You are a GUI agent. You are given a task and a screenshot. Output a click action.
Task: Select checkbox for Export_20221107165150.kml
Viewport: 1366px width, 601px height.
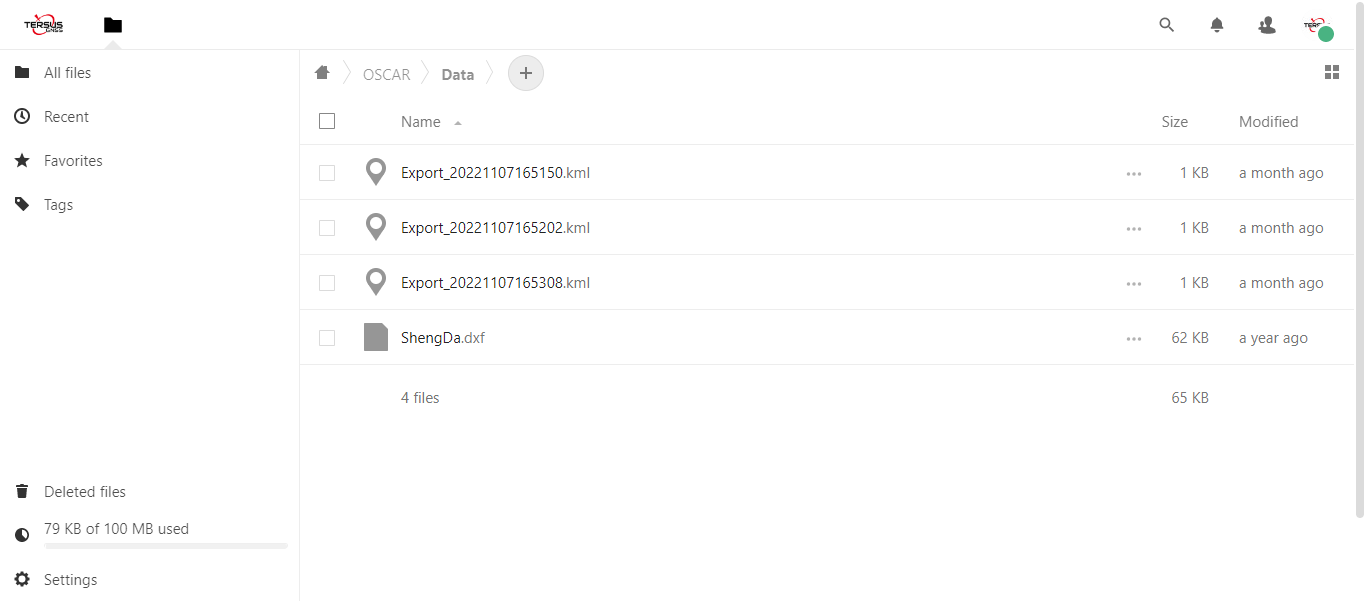[327, 173]
